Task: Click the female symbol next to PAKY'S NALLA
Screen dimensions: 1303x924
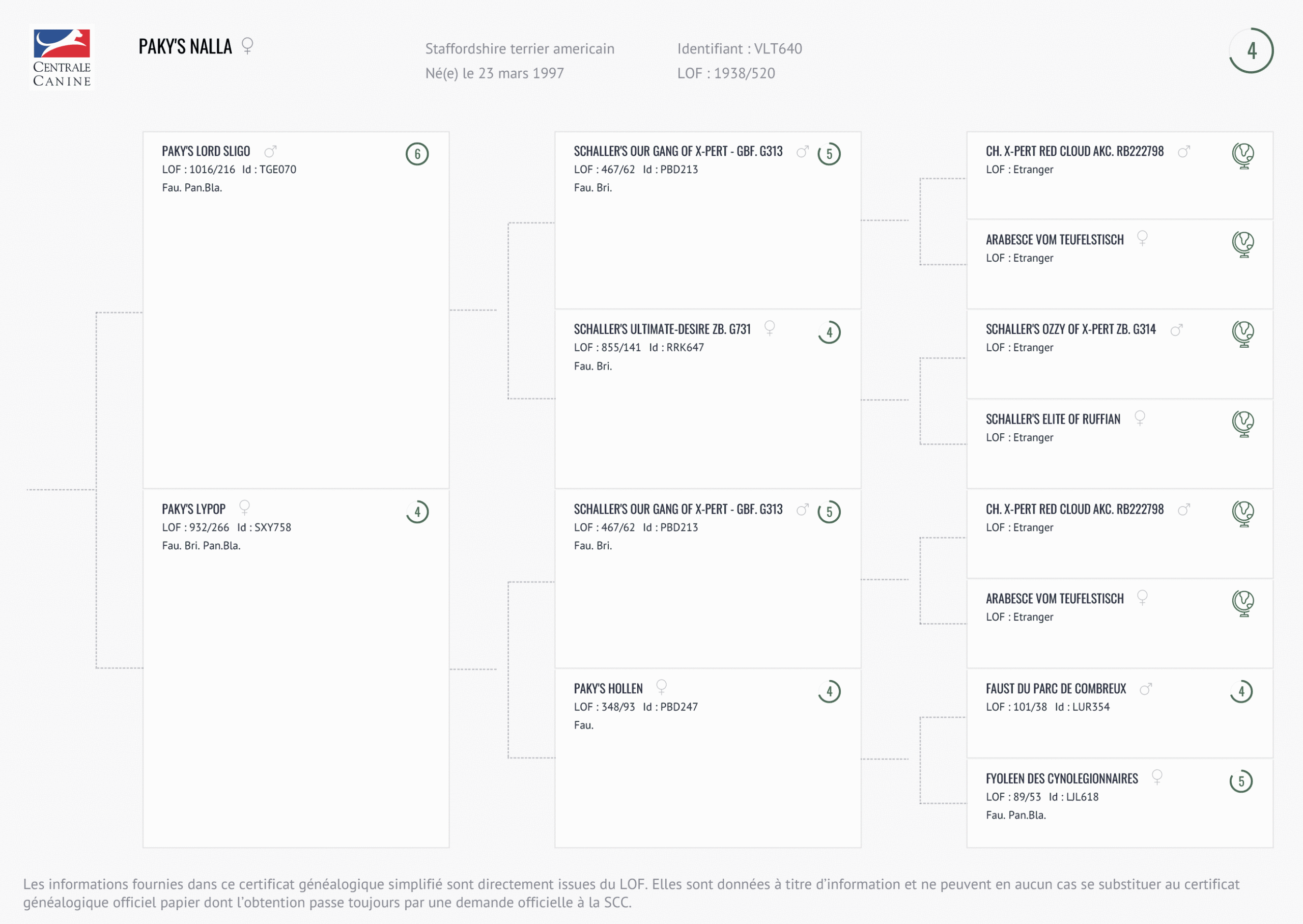Action: [x=247, y=45]
